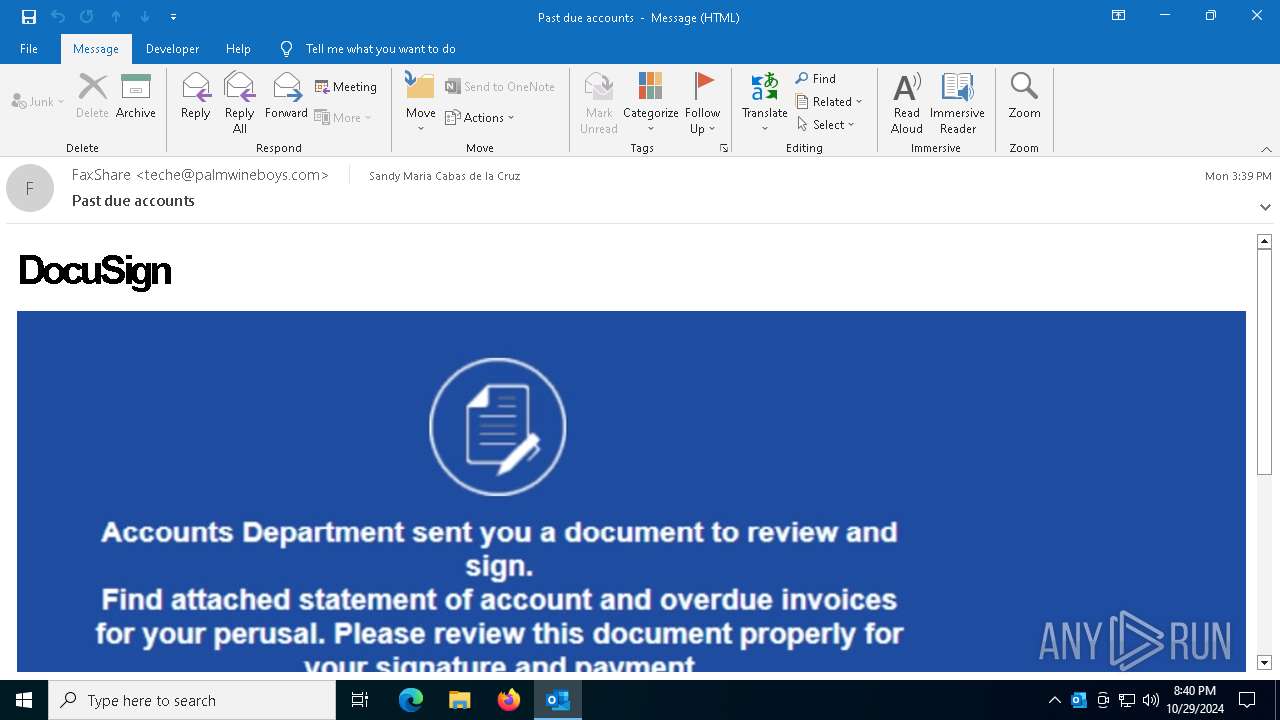This screenshot has width=1280, height=720.
Task: Launch the Tags dialog box
Action: tap(724, 148)
